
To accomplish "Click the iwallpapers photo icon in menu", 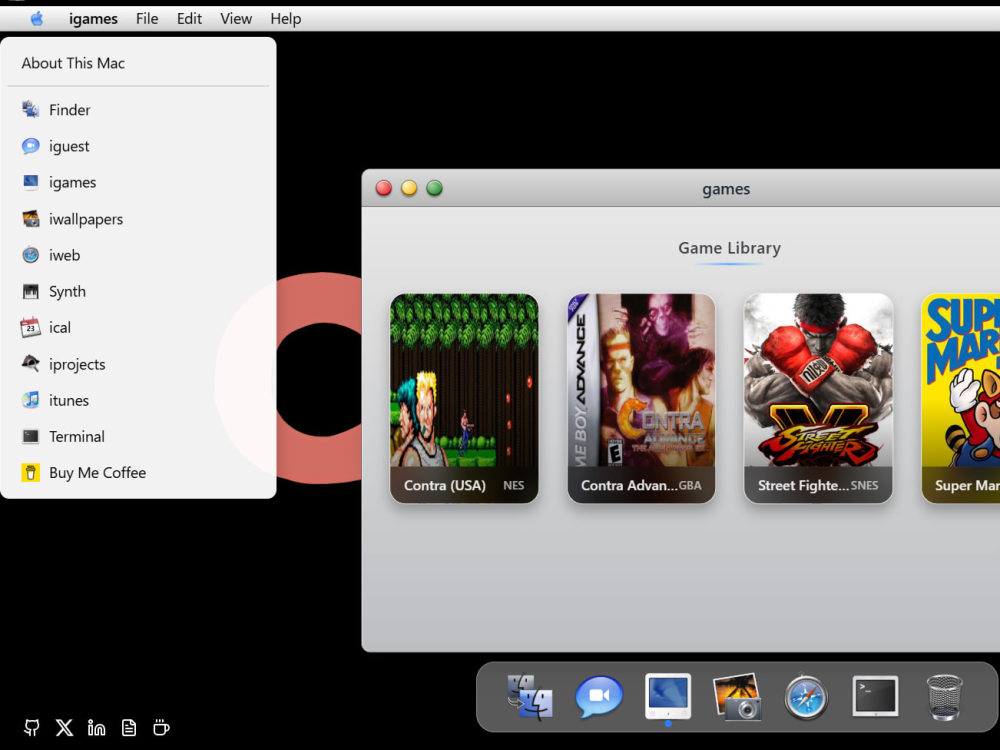I will click(31, 219).
